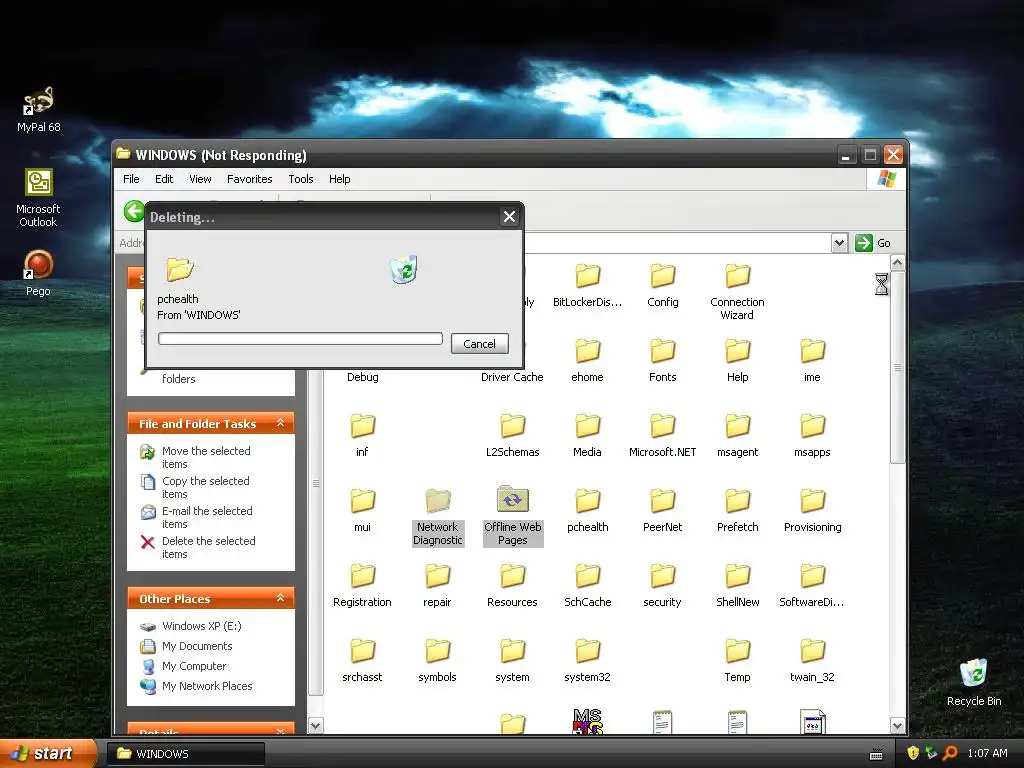Close the Deleting dialog
Screen dimensions: 1024x768
tap(509, 217)
